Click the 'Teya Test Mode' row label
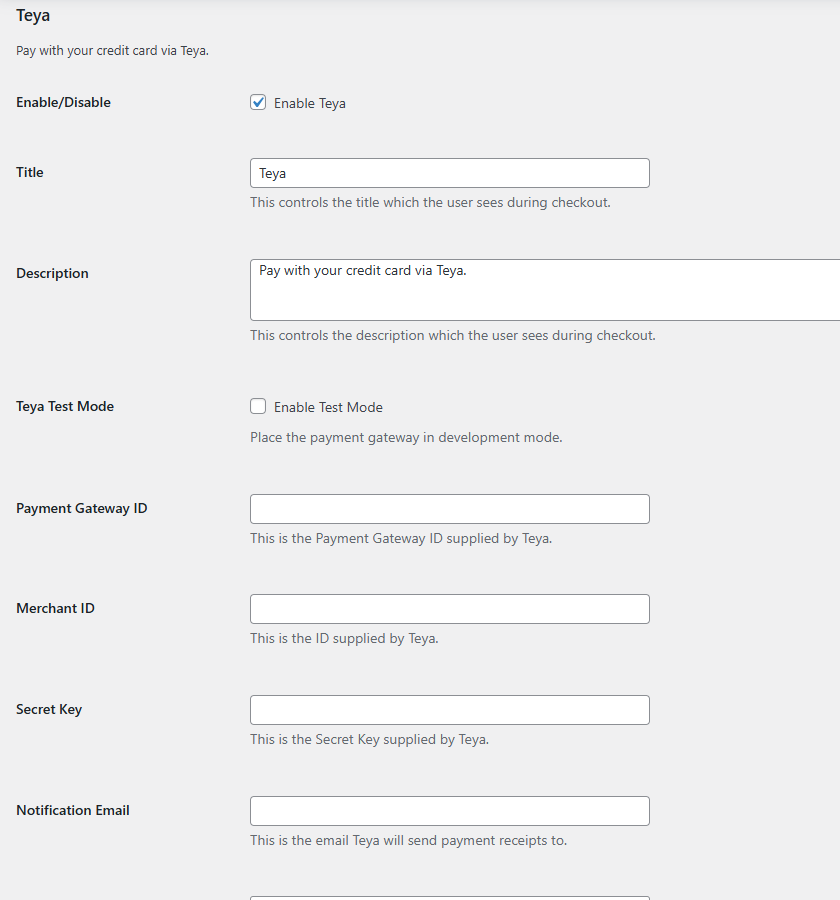840x900 pixels. click(65, 406)
